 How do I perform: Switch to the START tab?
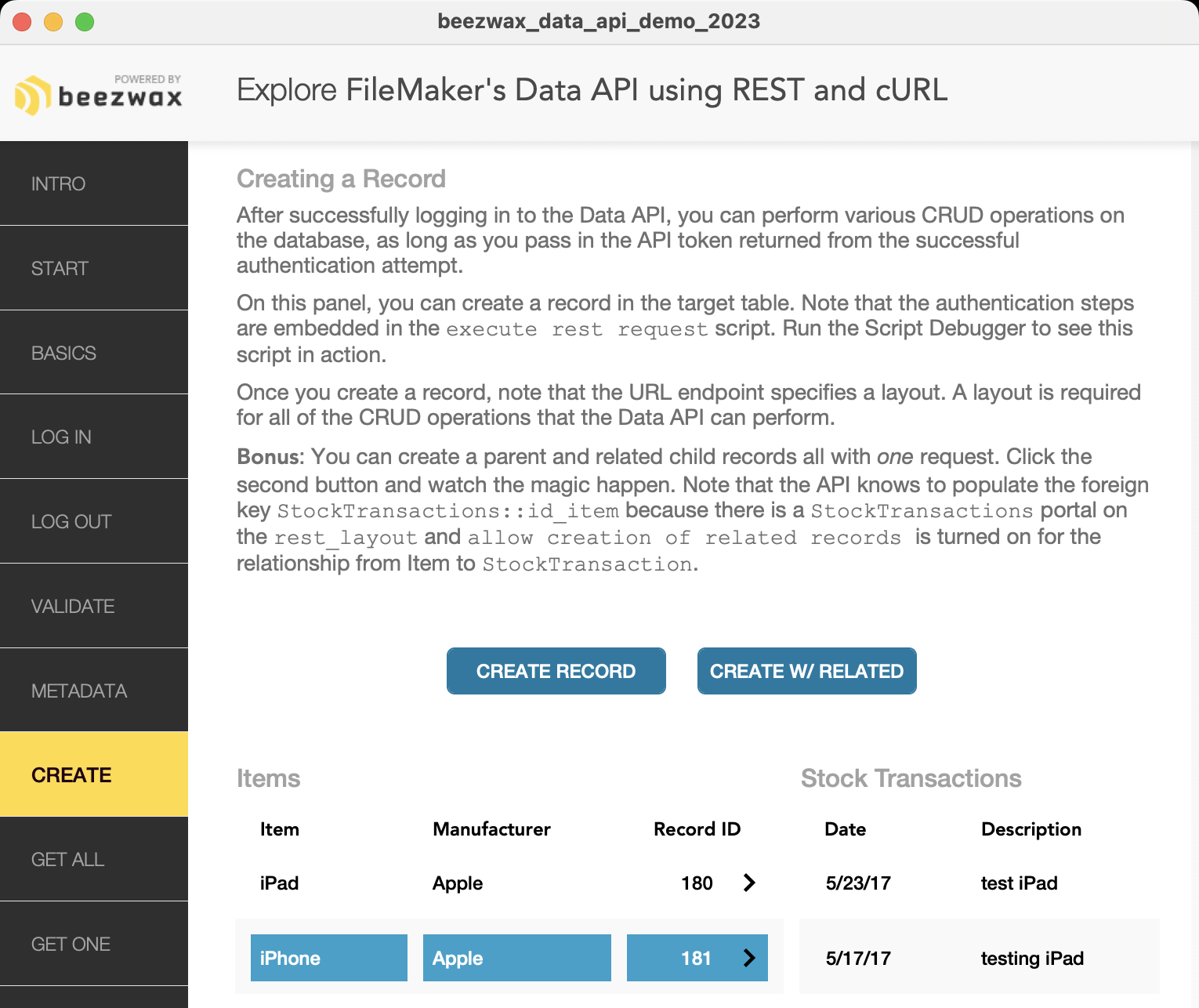(x=94, y=268)
